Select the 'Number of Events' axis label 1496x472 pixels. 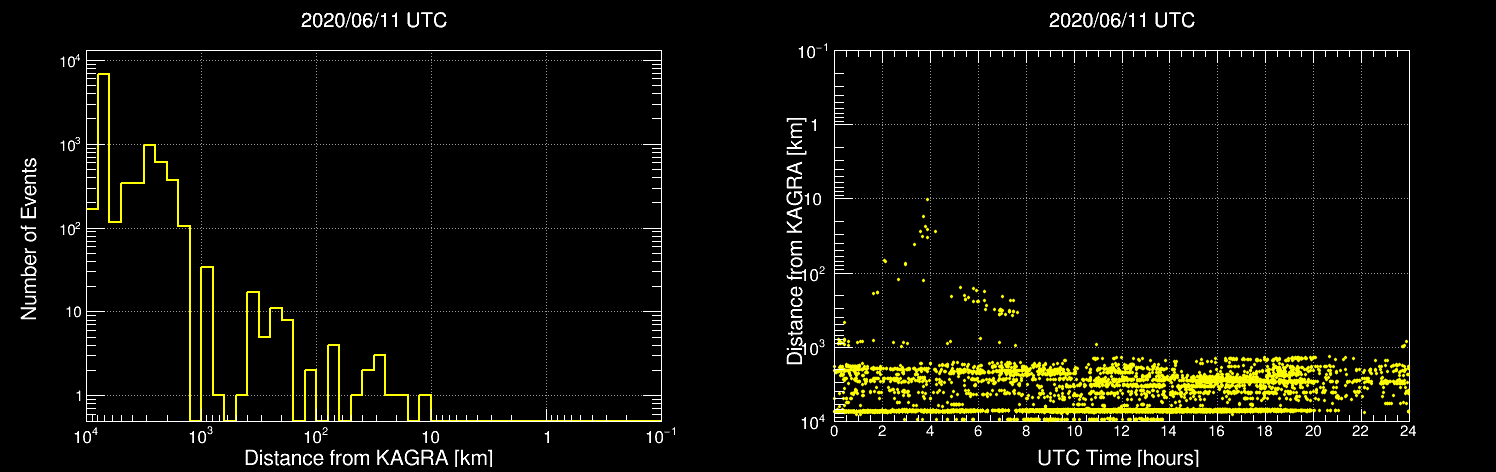pos(30,238)
